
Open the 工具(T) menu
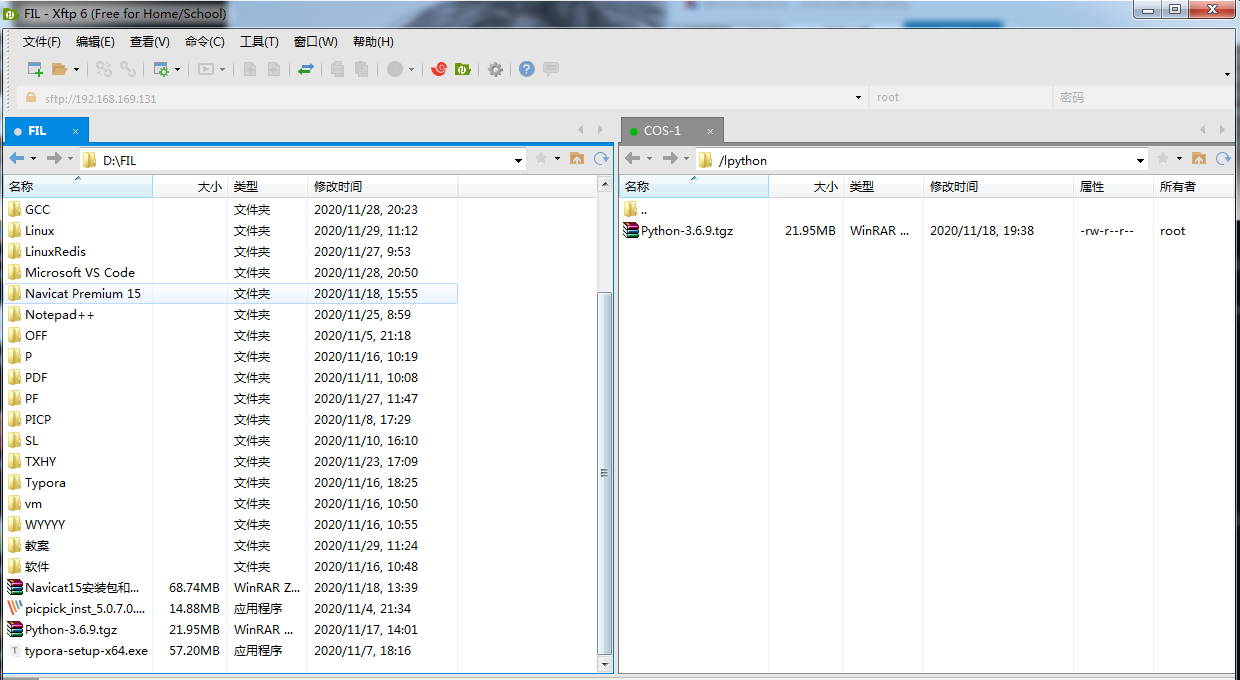259,42
